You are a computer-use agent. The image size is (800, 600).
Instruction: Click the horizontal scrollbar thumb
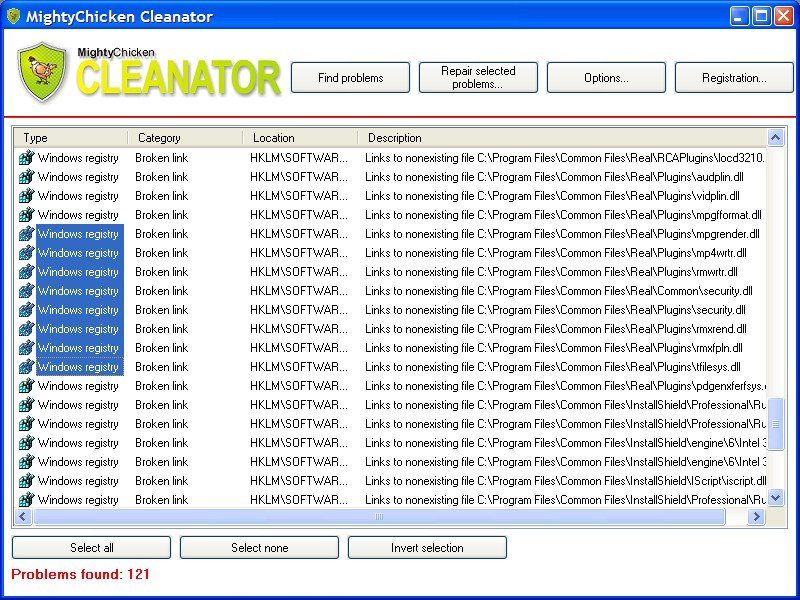pyautogui.click(x=379, y=517)
